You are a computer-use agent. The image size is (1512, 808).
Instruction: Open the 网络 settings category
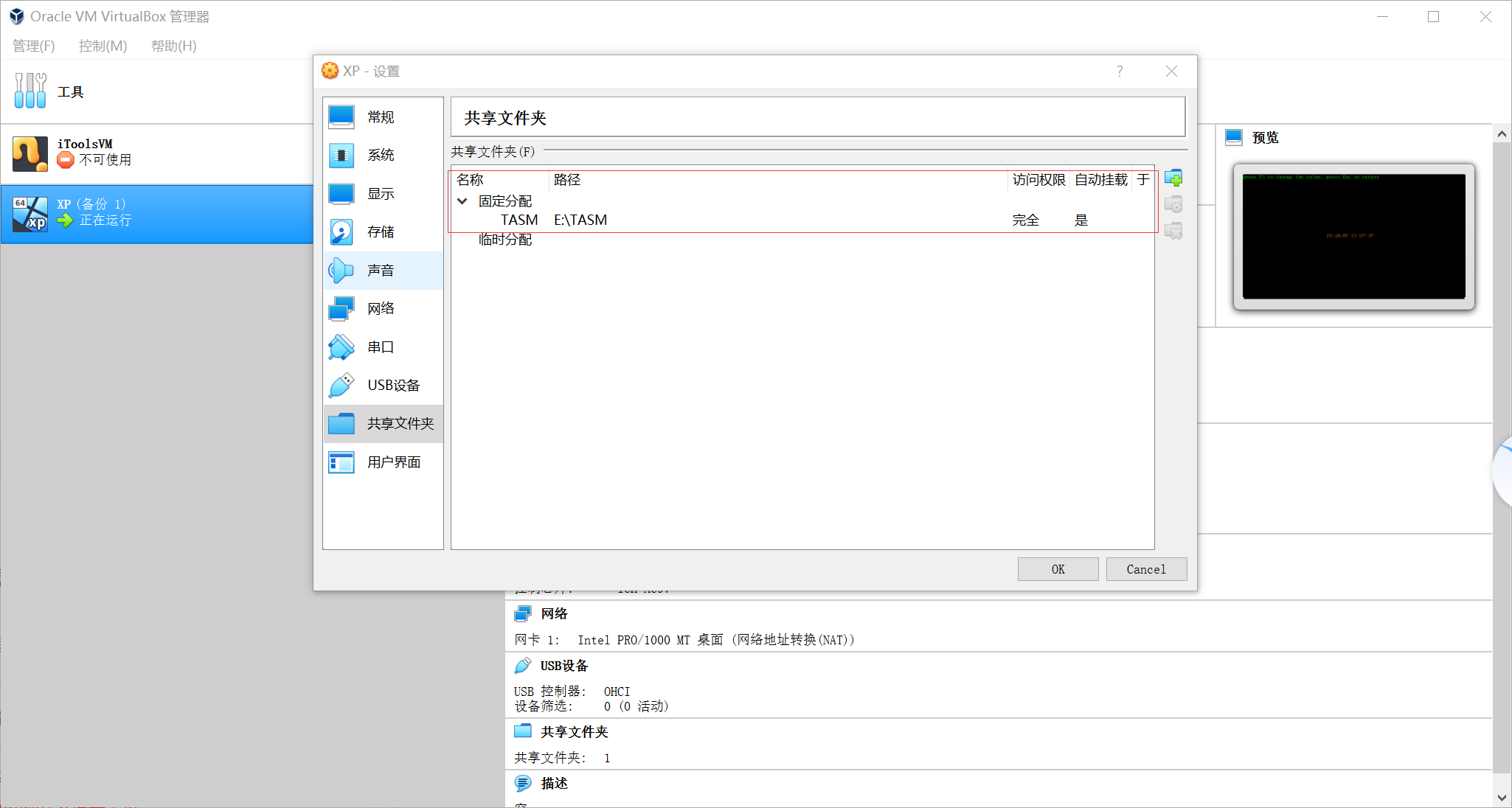point(383,309)
